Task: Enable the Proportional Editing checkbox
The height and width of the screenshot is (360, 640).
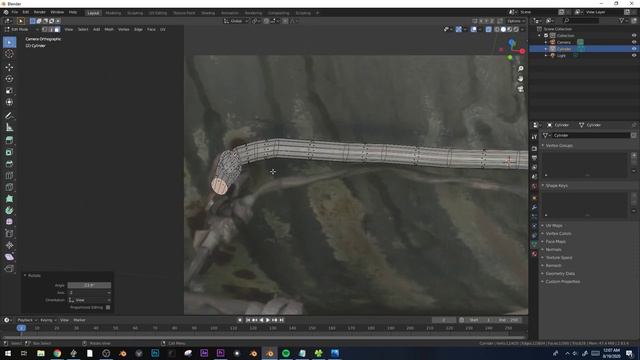Action: 108,307
